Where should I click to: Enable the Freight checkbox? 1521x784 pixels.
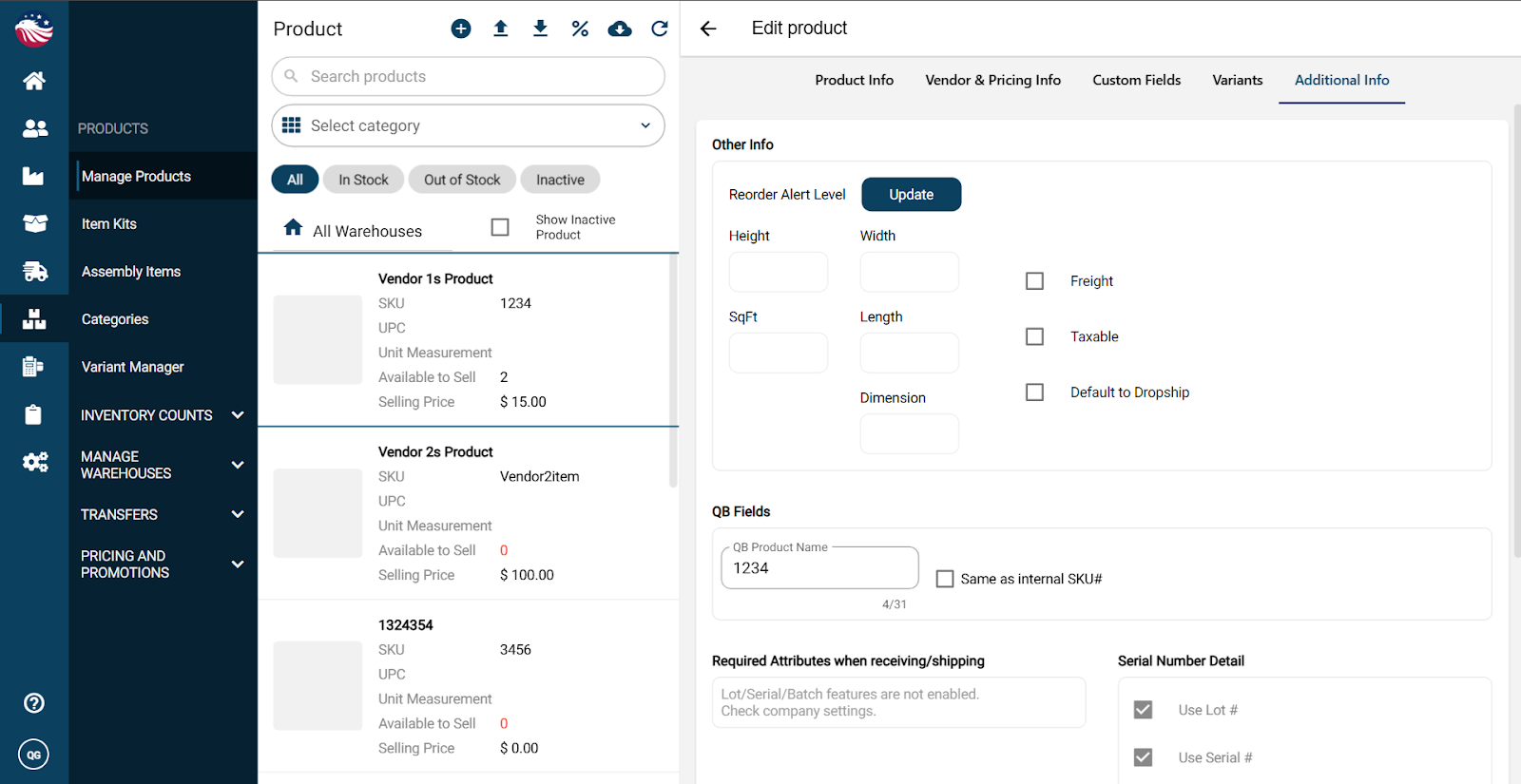1035,281
